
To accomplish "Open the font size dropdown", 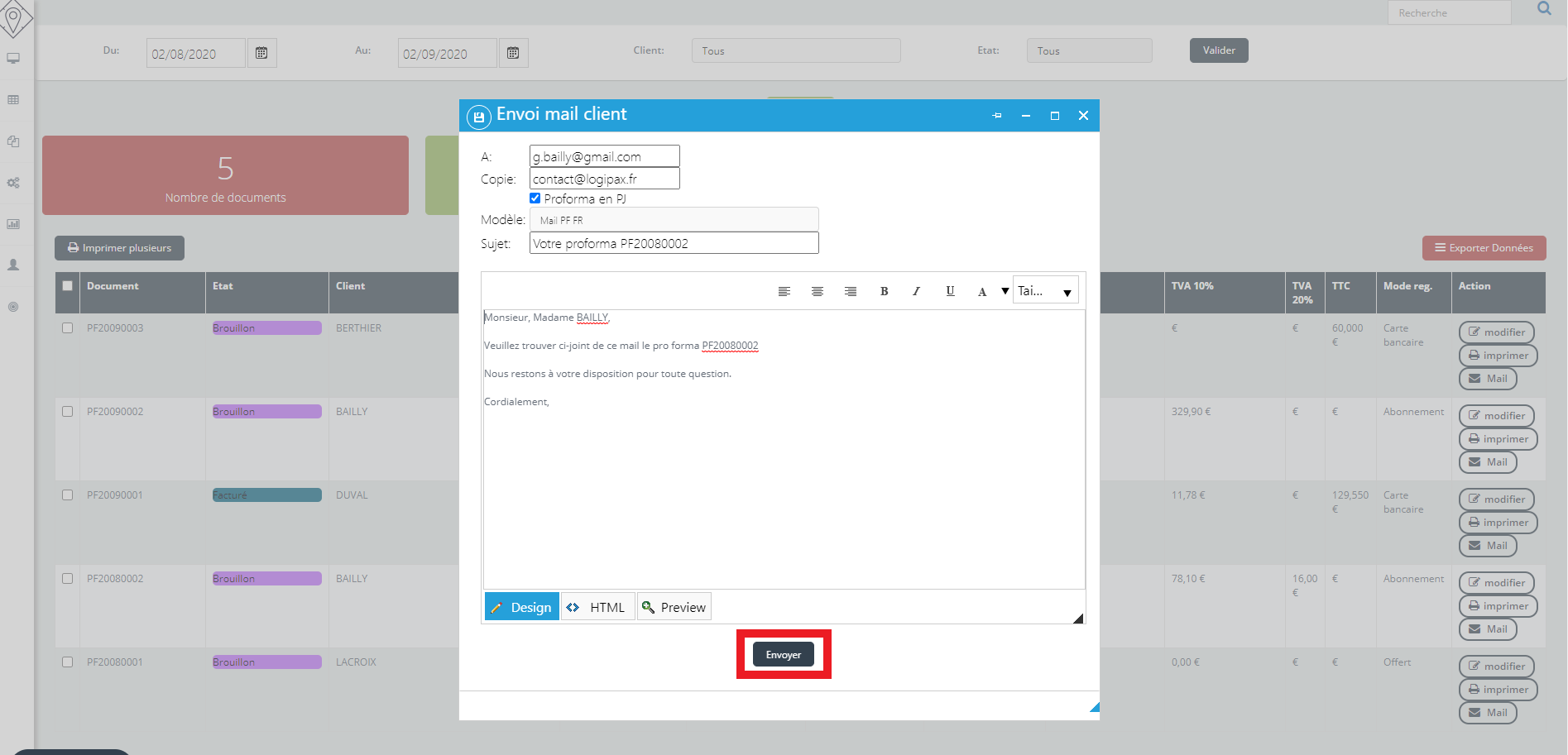I will coord(1045,291).
